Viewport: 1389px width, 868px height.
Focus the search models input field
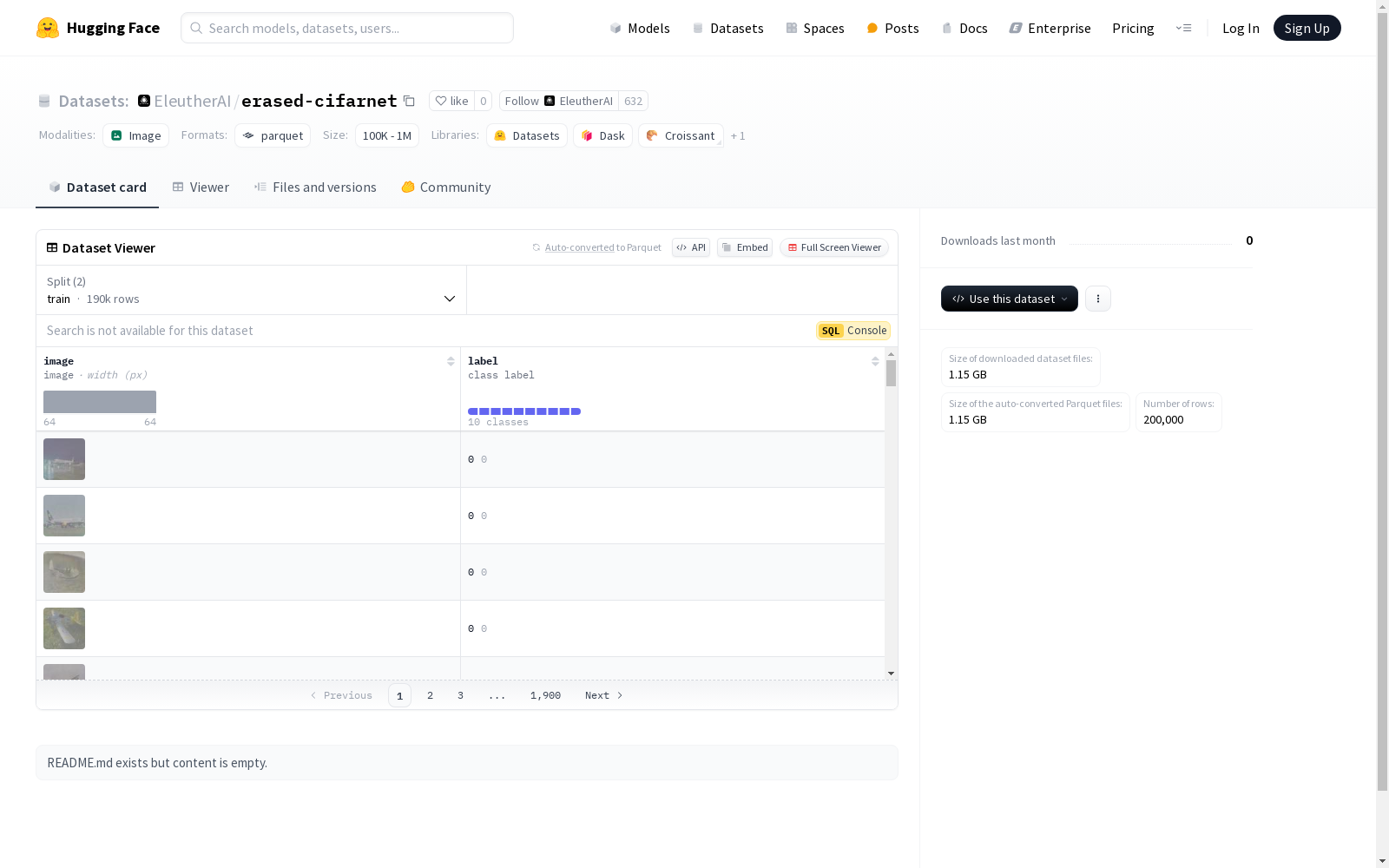click(x=347, y=28)
